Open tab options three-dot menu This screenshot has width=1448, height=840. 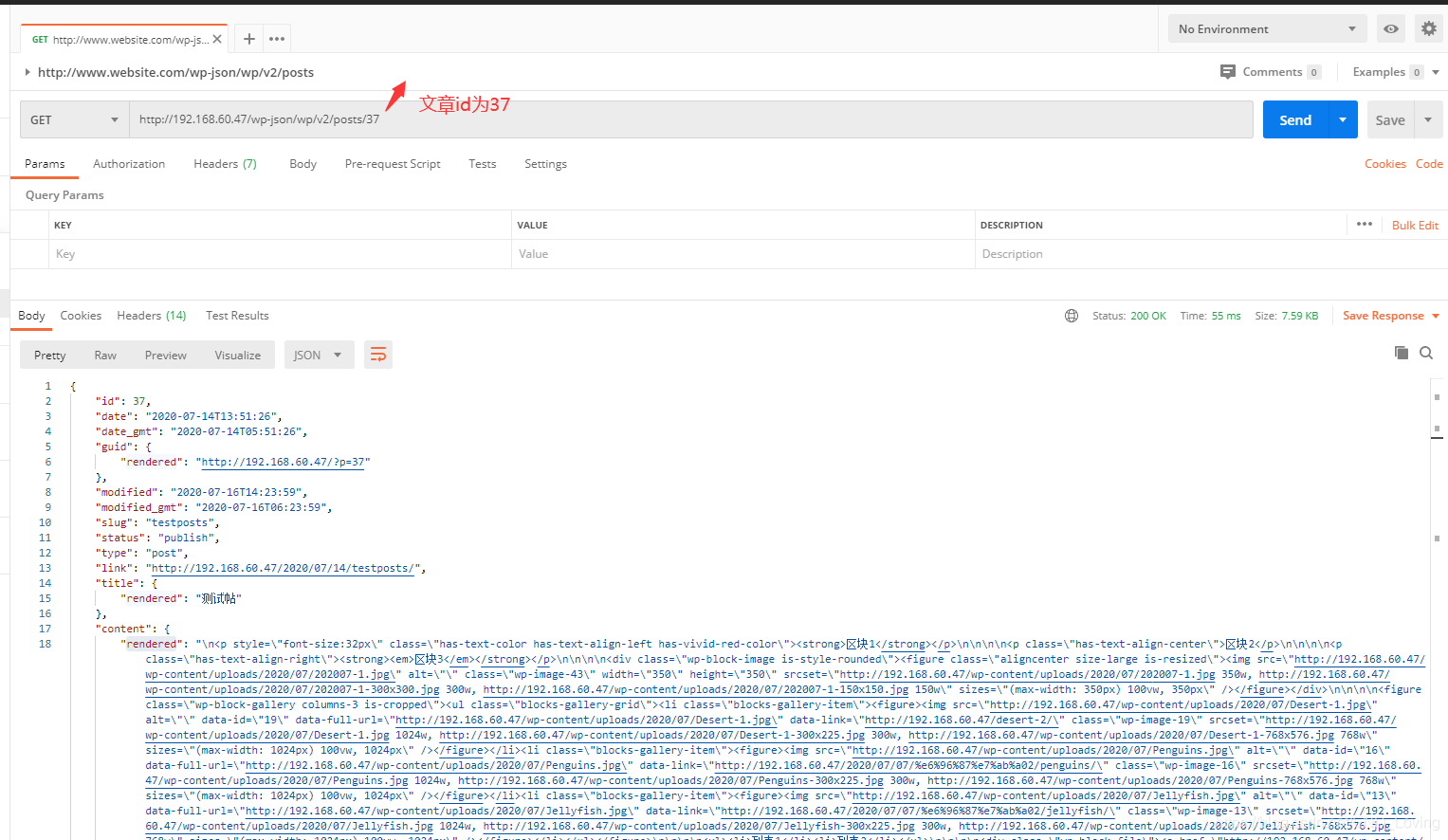(x=277, y=39)
